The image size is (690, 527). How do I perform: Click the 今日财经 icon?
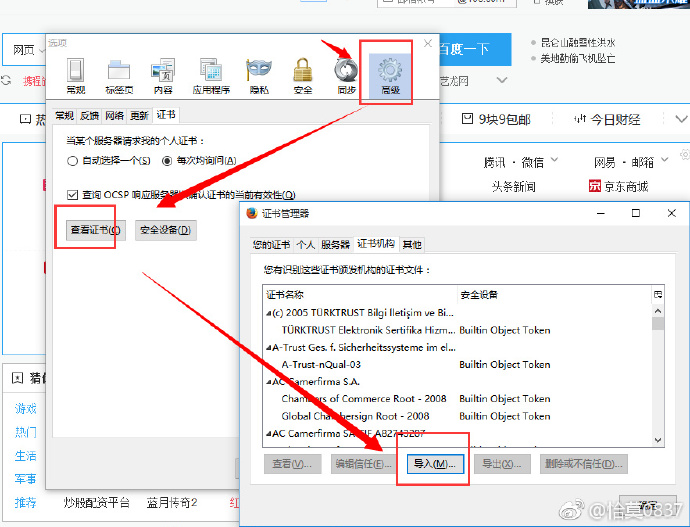tap(580, 118)
